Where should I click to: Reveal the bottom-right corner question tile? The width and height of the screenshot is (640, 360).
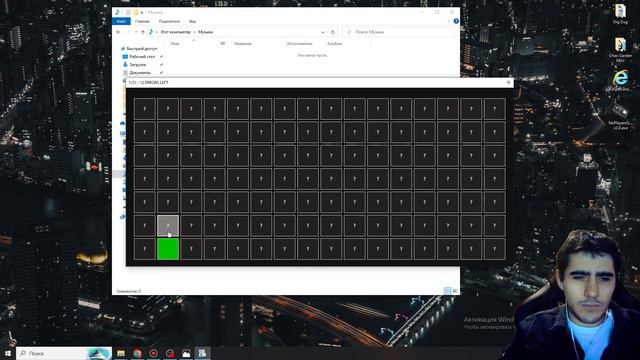tap(494, 249)
